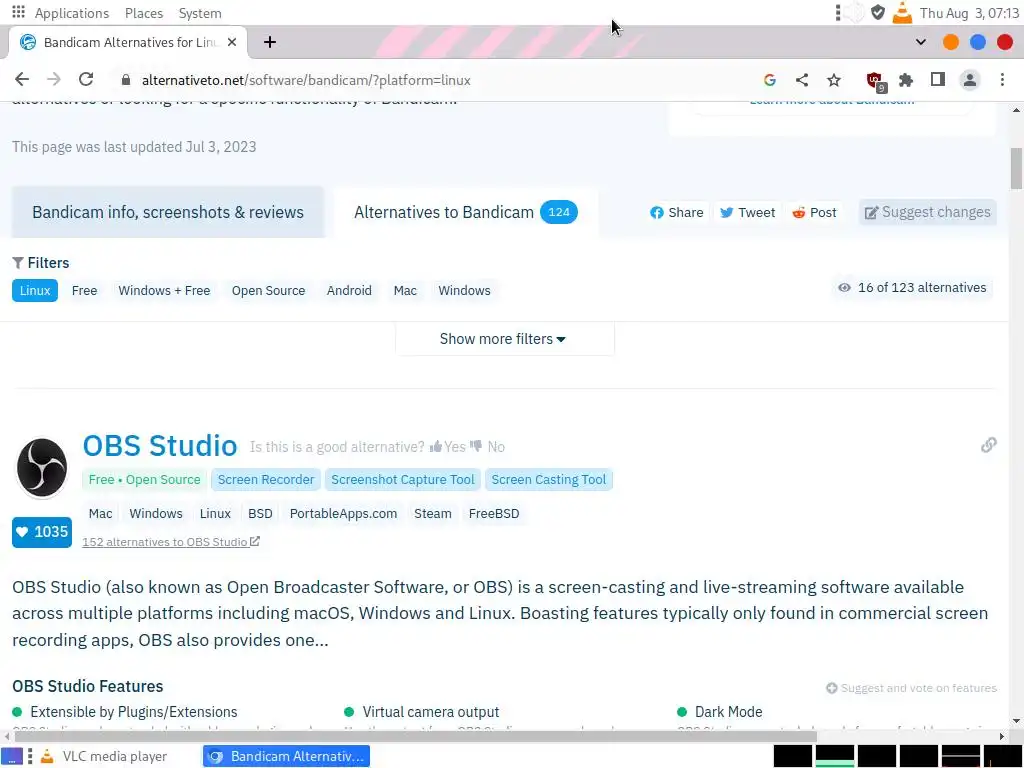Open the System menu

tap(200, 13)
